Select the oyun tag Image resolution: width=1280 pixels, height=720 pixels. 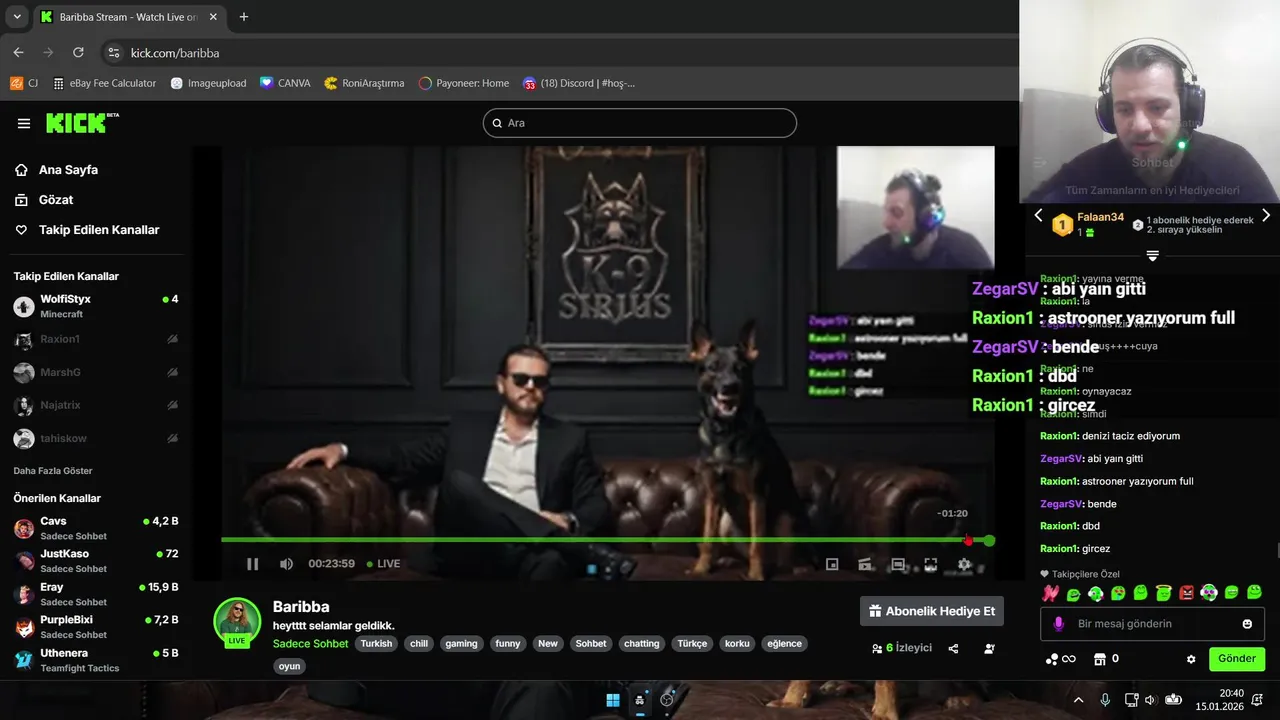coord(289,666)
